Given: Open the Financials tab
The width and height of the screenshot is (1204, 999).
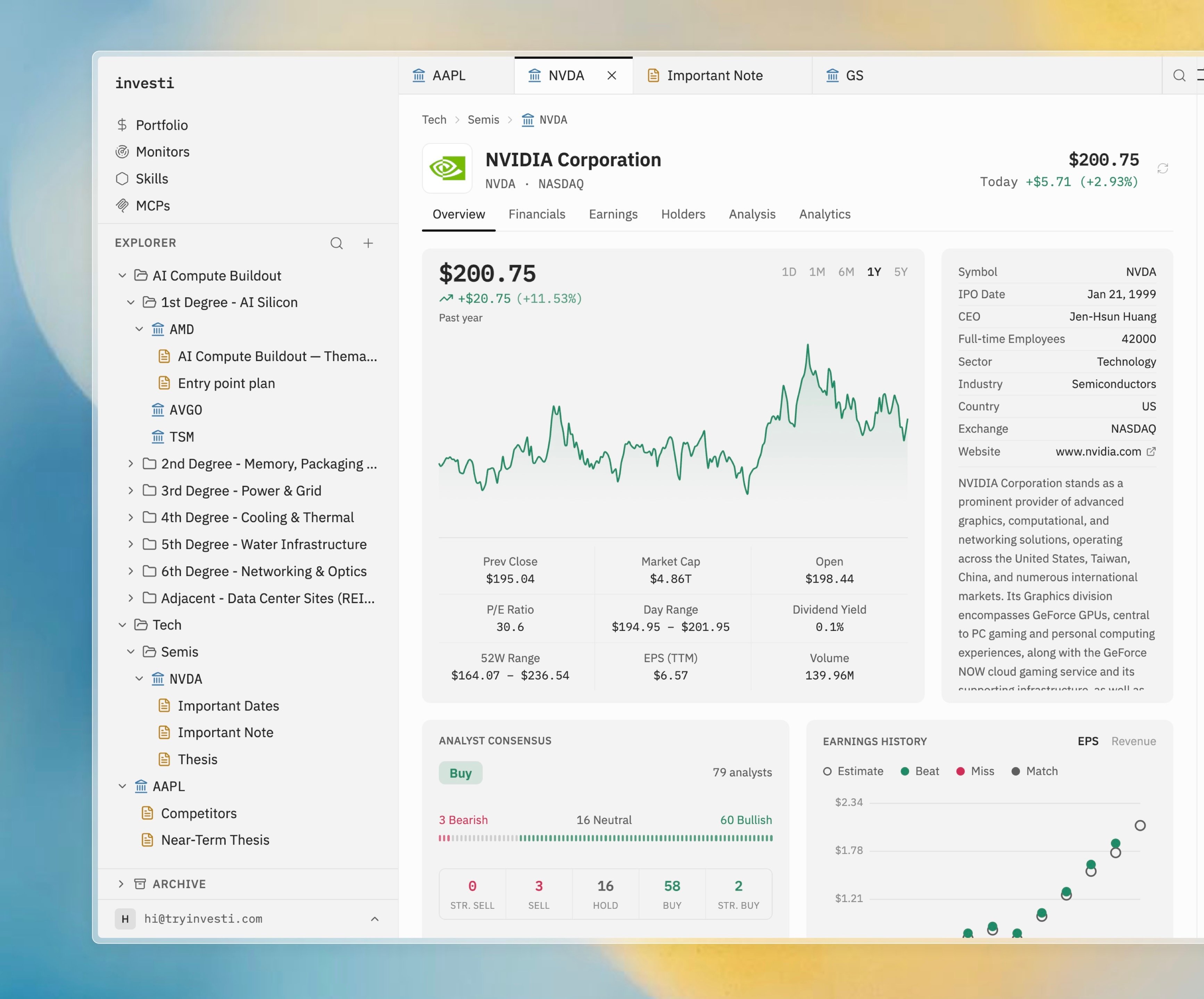Looking at the screenshot, I should click(537, 214).
